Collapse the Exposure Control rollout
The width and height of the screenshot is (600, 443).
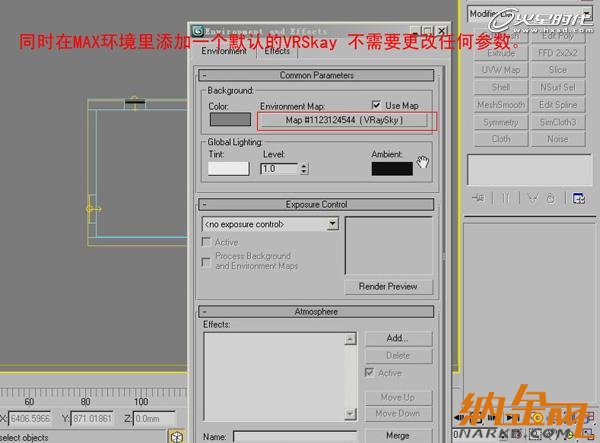coord(316,204)
